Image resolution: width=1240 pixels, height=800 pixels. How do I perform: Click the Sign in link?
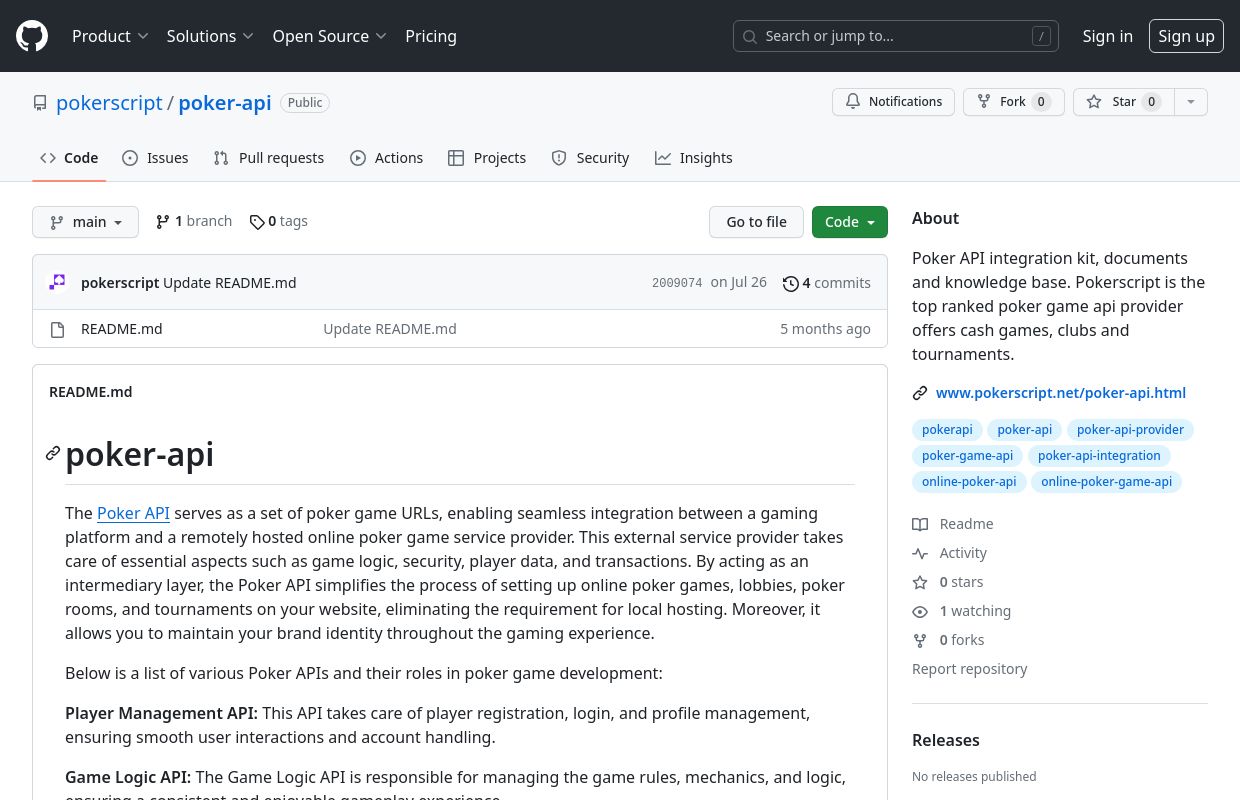pyautogui.click(x=1108, y=36)
